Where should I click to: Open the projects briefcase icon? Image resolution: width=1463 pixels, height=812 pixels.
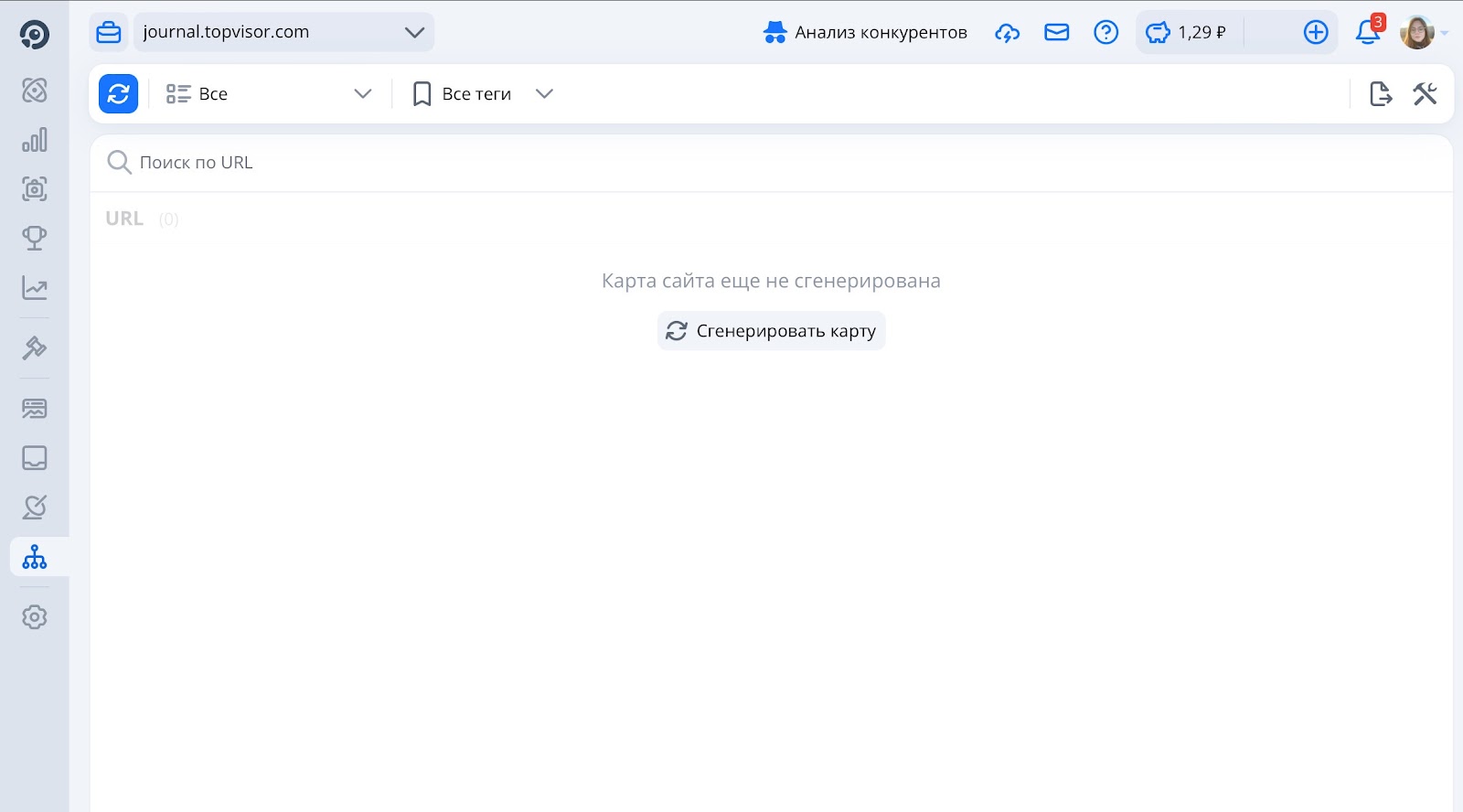point(109,32)
